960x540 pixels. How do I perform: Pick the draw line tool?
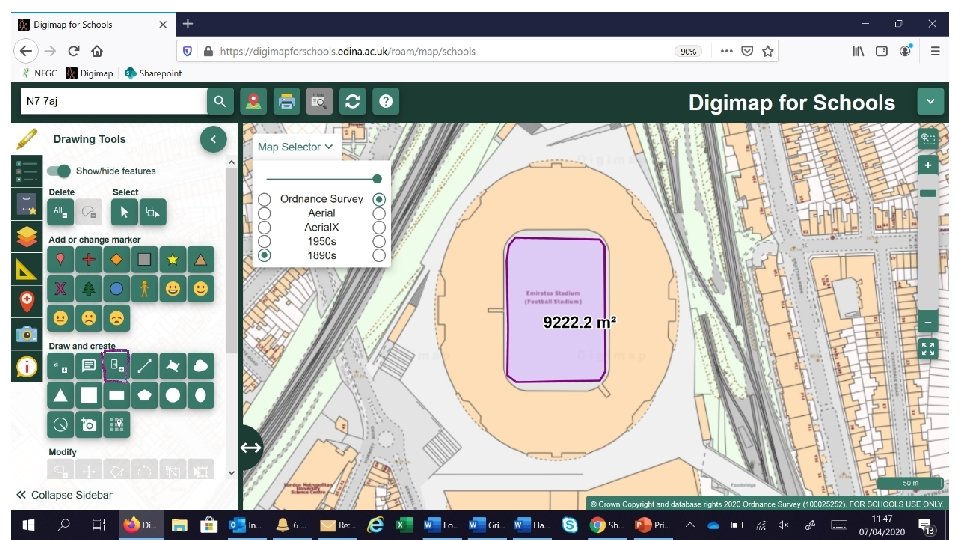click(144, 366)
